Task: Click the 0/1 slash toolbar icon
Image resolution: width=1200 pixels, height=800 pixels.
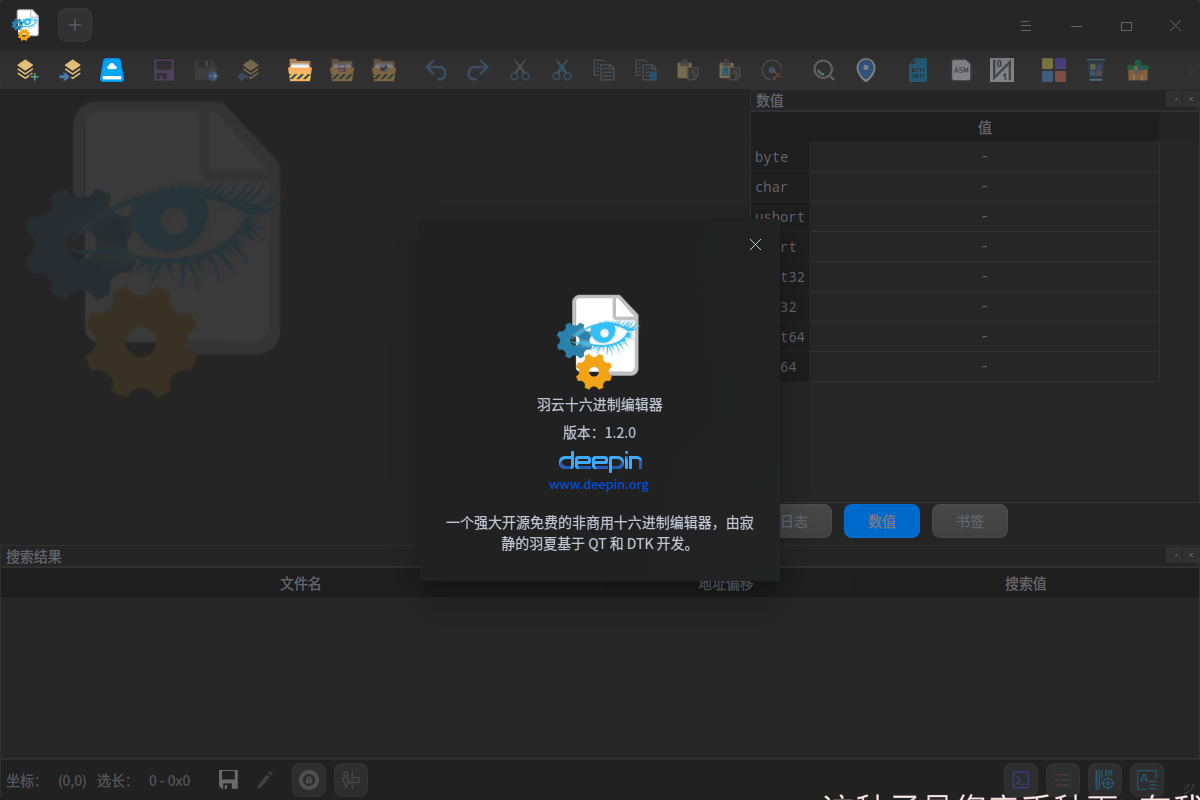Action: pos(1002,70)
